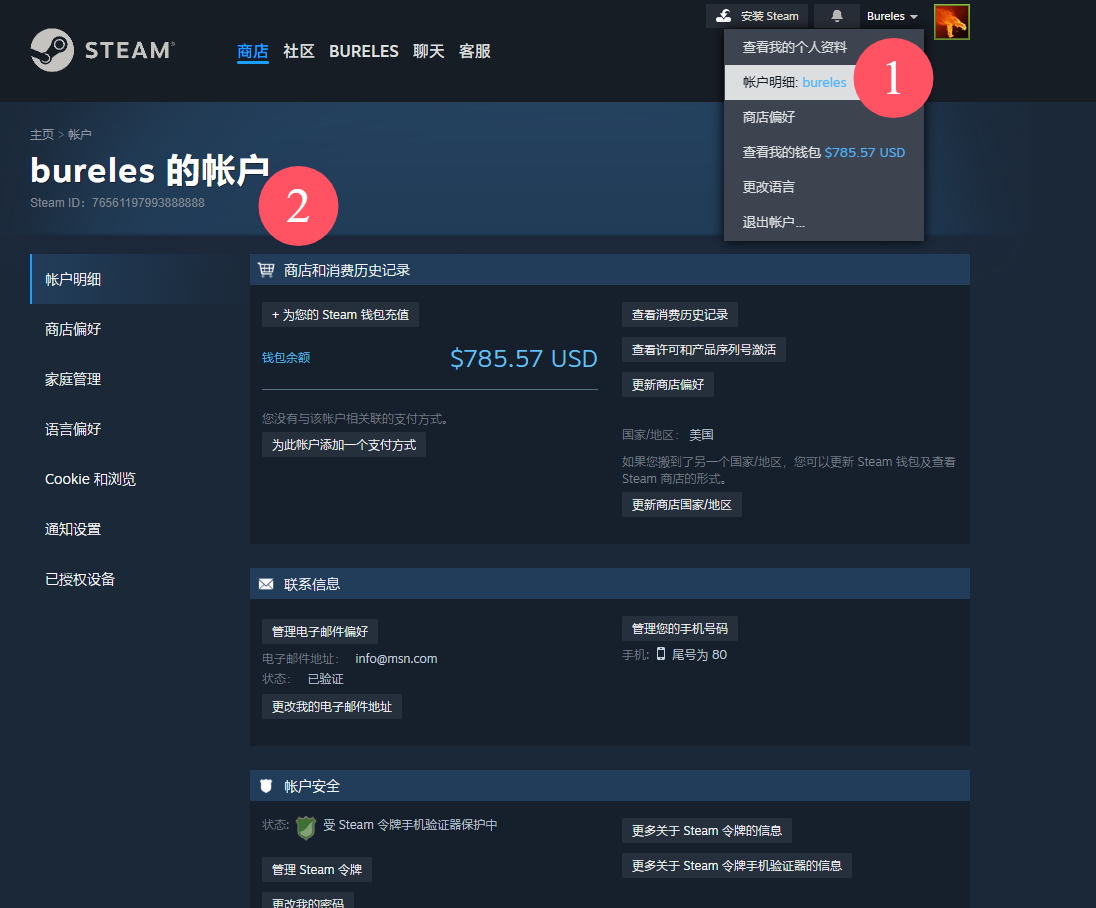This screenshot has width=1096, height=908.
Task: Click the $785.57 USD balance amount
Action: click(524, 359)
